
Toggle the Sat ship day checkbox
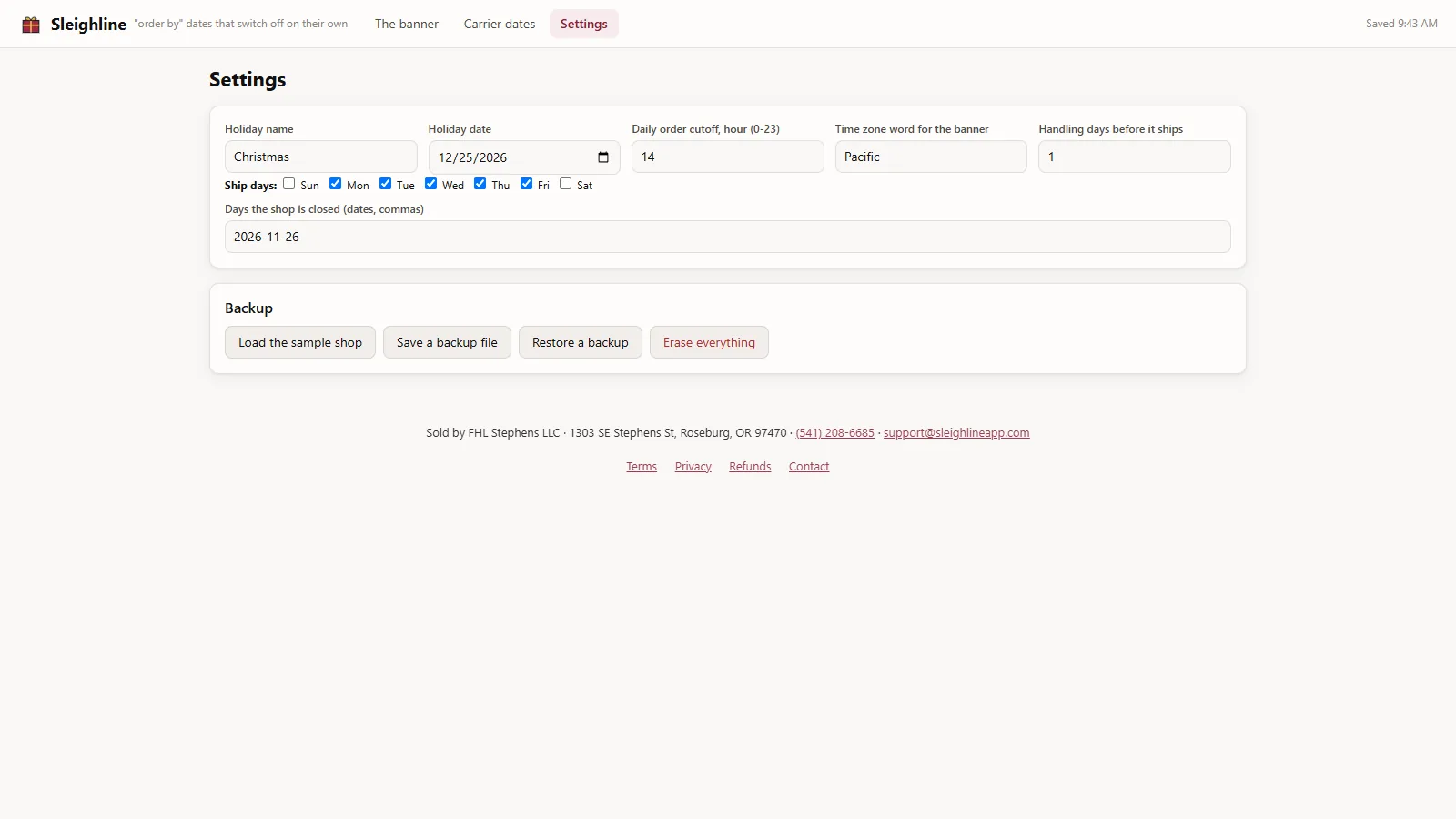(x=565, y=184)
